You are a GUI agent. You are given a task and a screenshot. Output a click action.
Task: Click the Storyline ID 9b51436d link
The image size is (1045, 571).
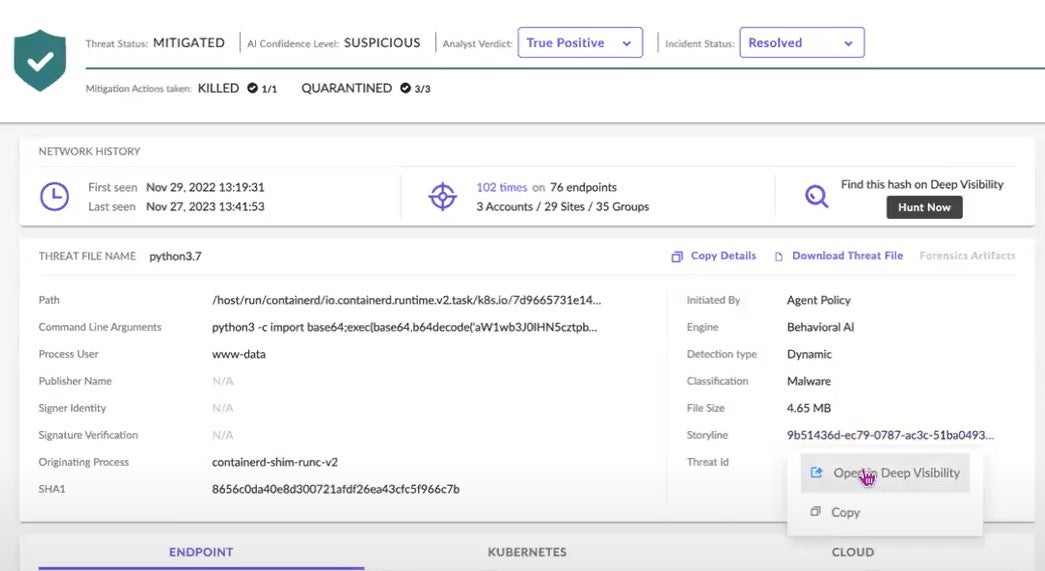[x=890, y=435]
